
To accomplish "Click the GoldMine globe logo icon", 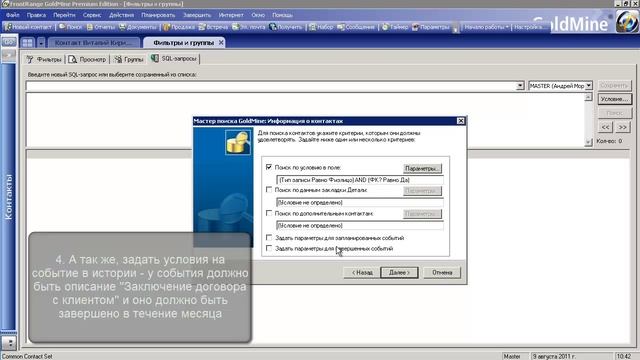I will tap(627, 21).
